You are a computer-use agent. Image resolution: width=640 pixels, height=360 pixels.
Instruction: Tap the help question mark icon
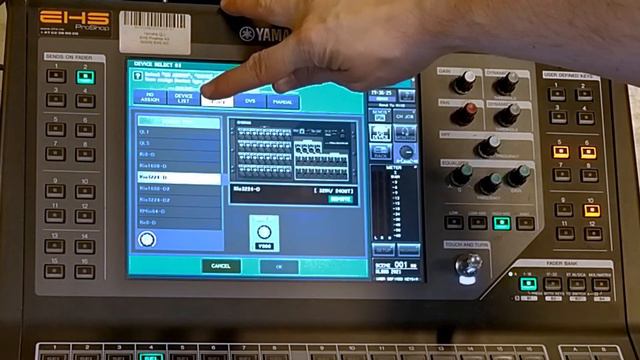138,76
